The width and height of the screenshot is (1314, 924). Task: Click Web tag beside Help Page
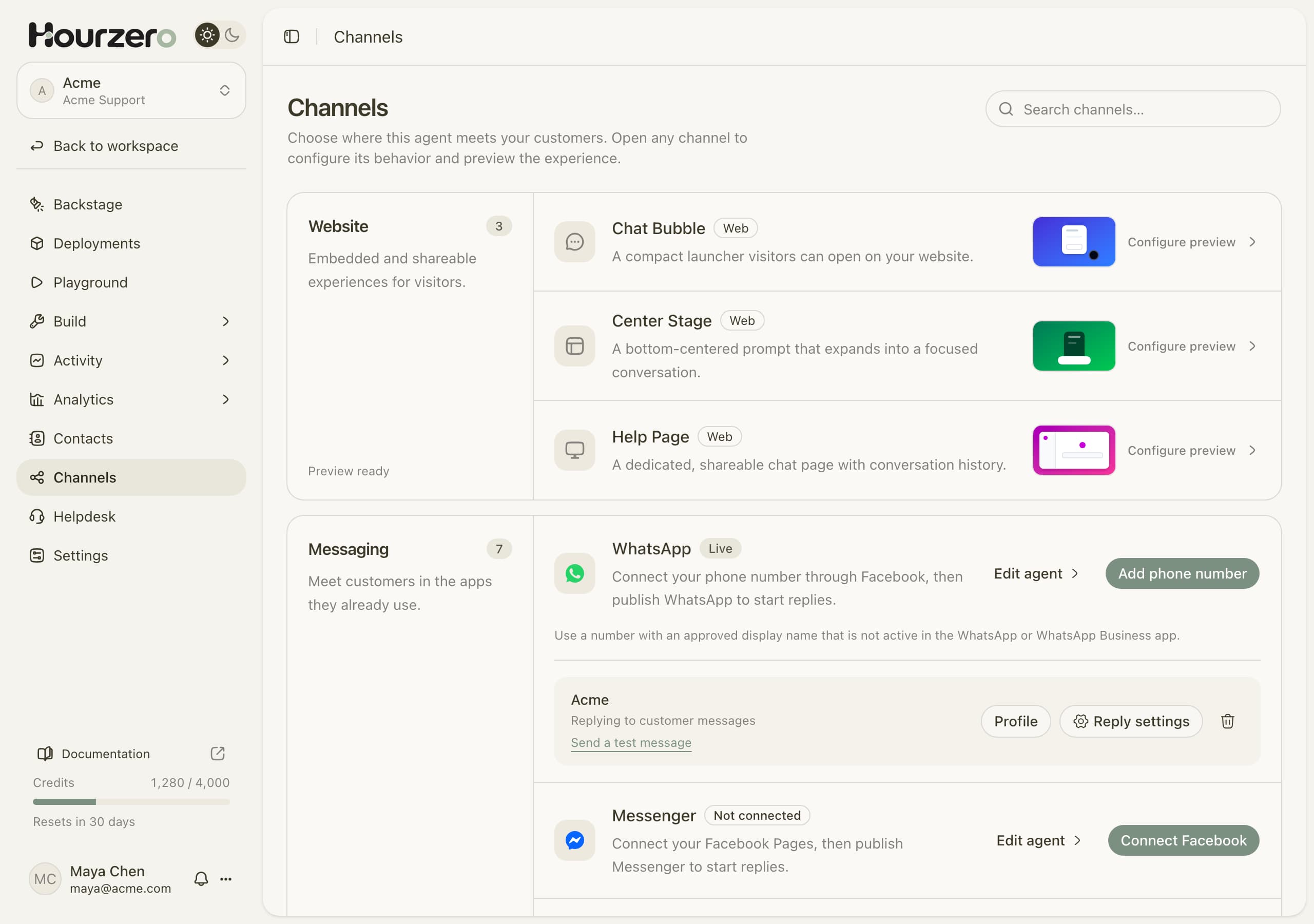tap(720, 436)
